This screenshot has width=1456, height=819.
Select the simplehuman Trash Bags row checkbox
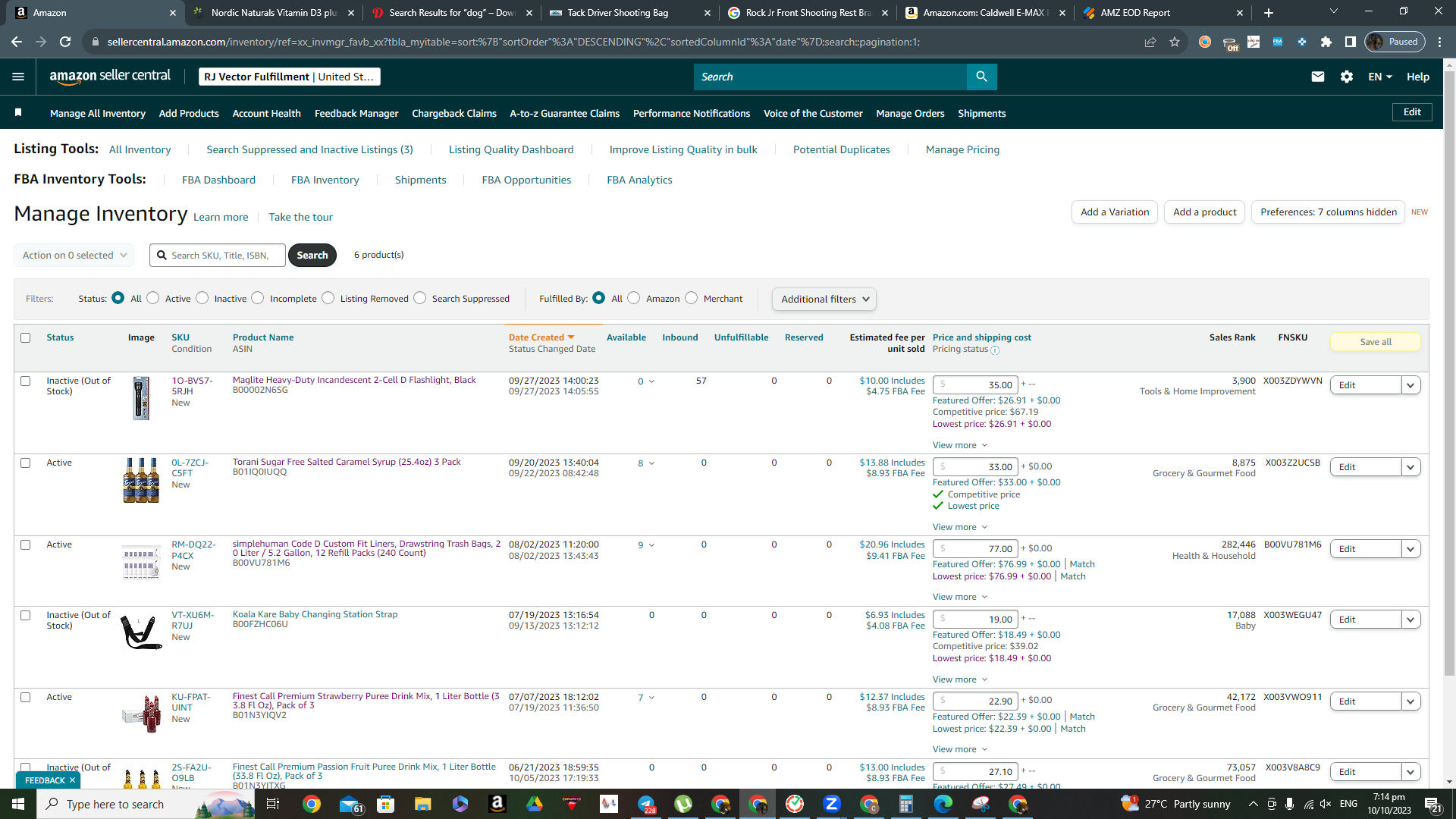26,544
